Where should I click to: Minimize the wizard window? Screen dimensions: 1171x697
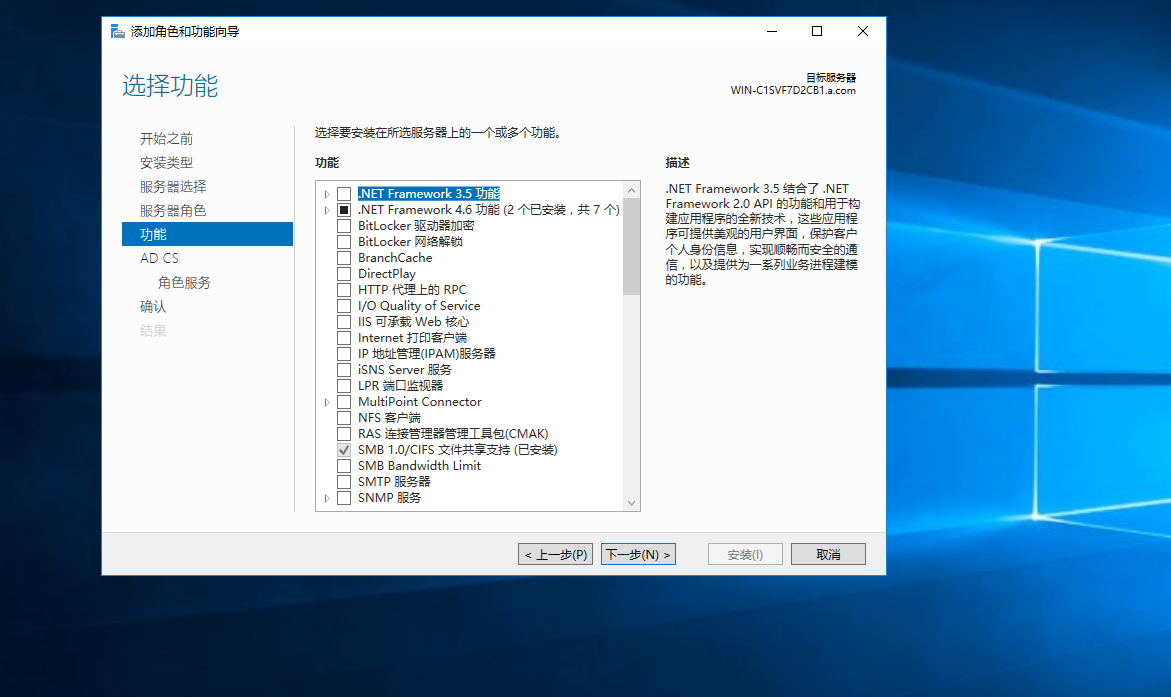click(771, 31)
